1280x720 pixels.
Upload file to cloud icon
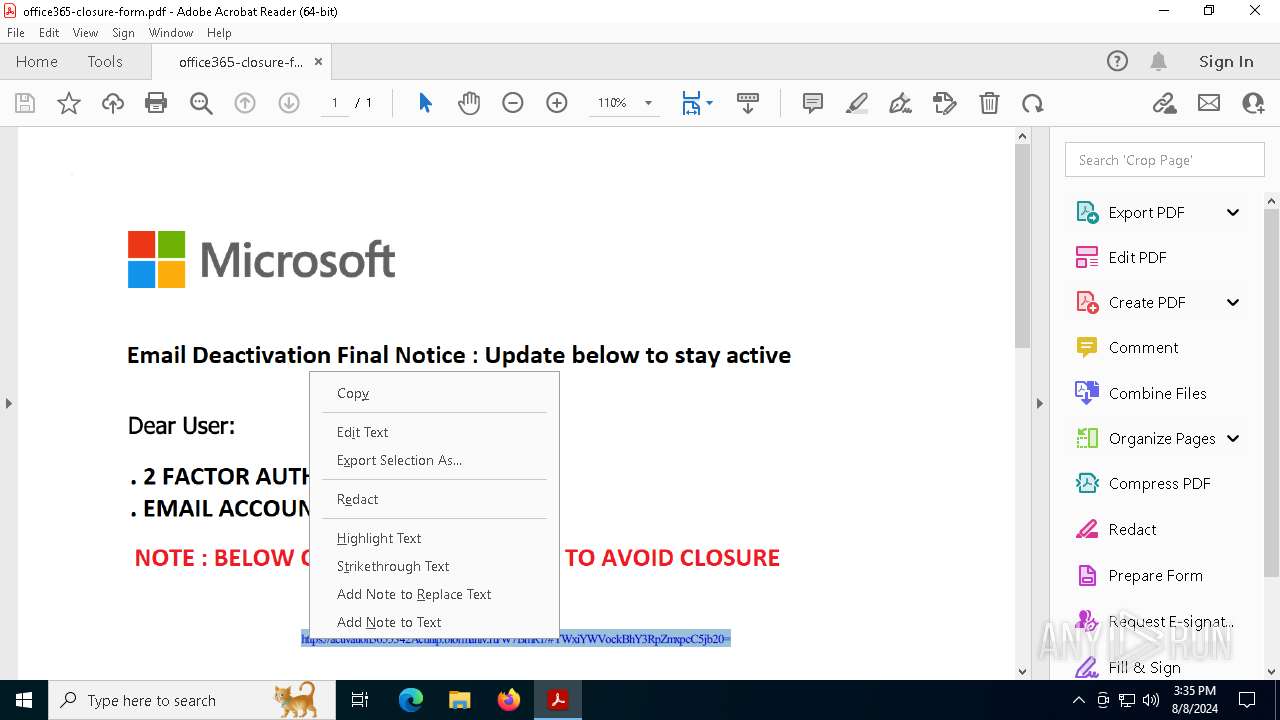point(113,103)
